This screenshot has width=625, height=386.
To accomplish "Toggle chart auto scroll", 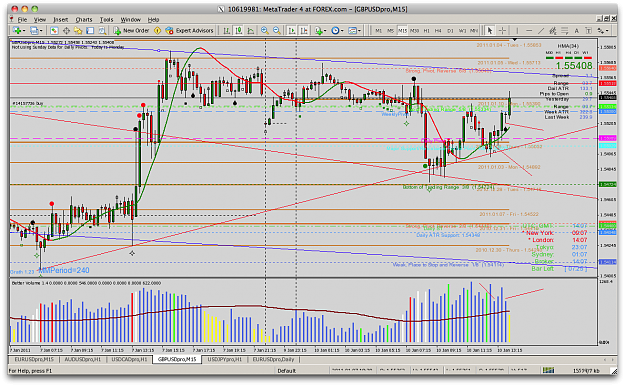I will coord(292,30).
